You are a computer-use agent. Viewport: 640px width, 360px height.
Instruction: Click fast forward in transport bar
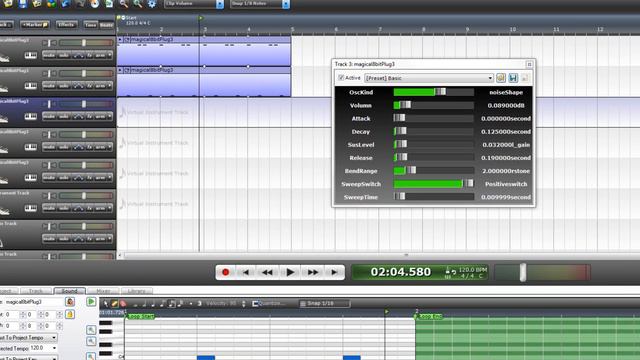(313, 272)
